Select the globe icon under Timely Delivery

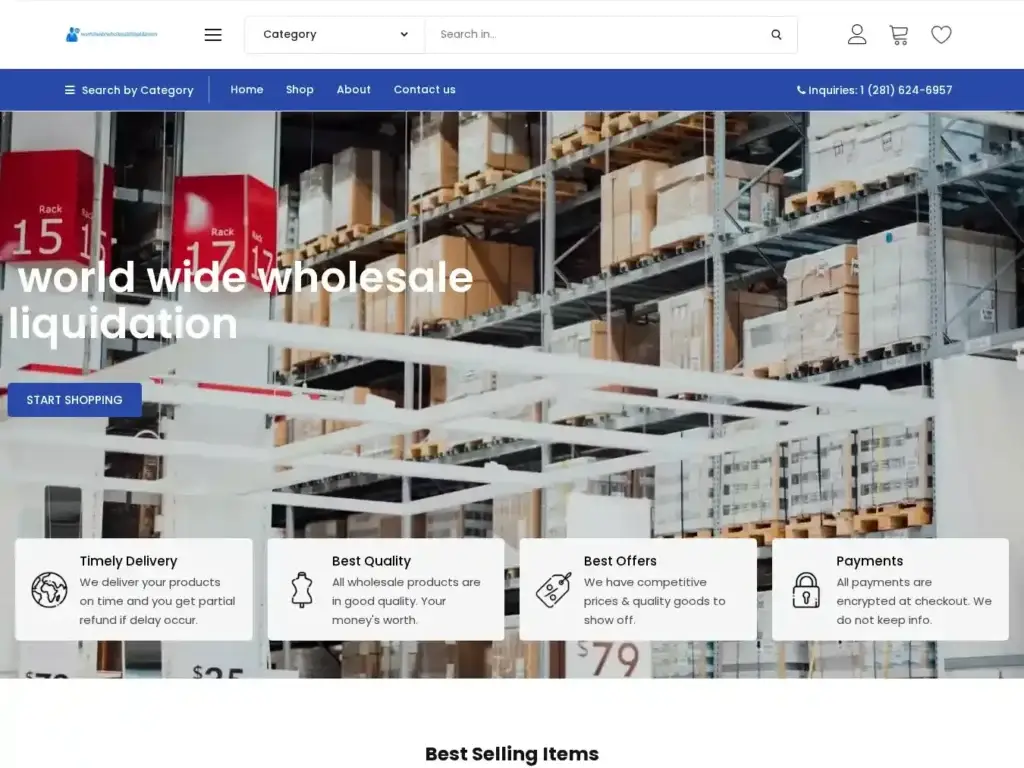pos(47,590)
